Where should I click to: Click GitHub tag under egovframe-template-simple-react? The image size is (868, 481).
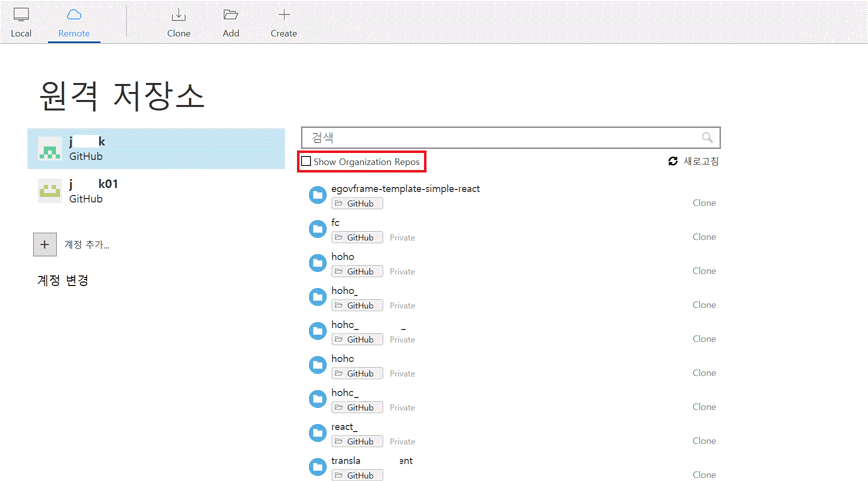(x=357, y=204)
